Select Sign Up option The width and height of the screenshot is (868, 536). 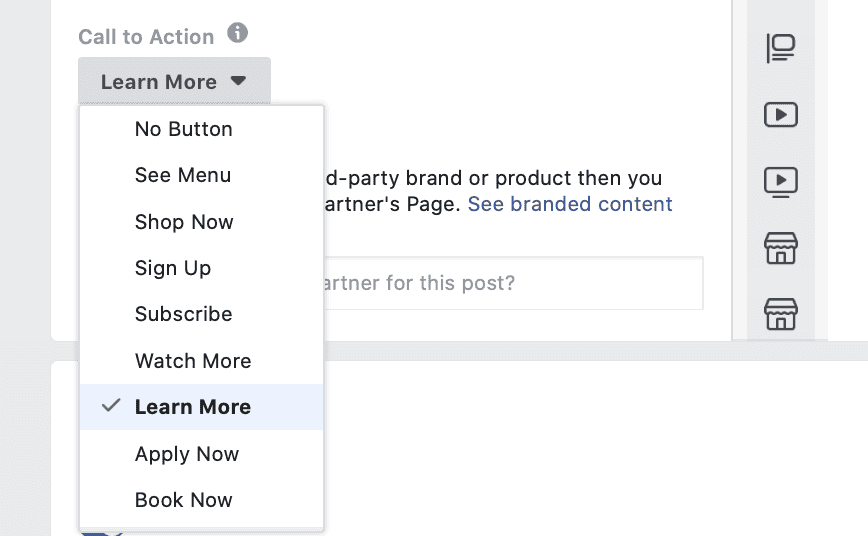pos(202,268)
